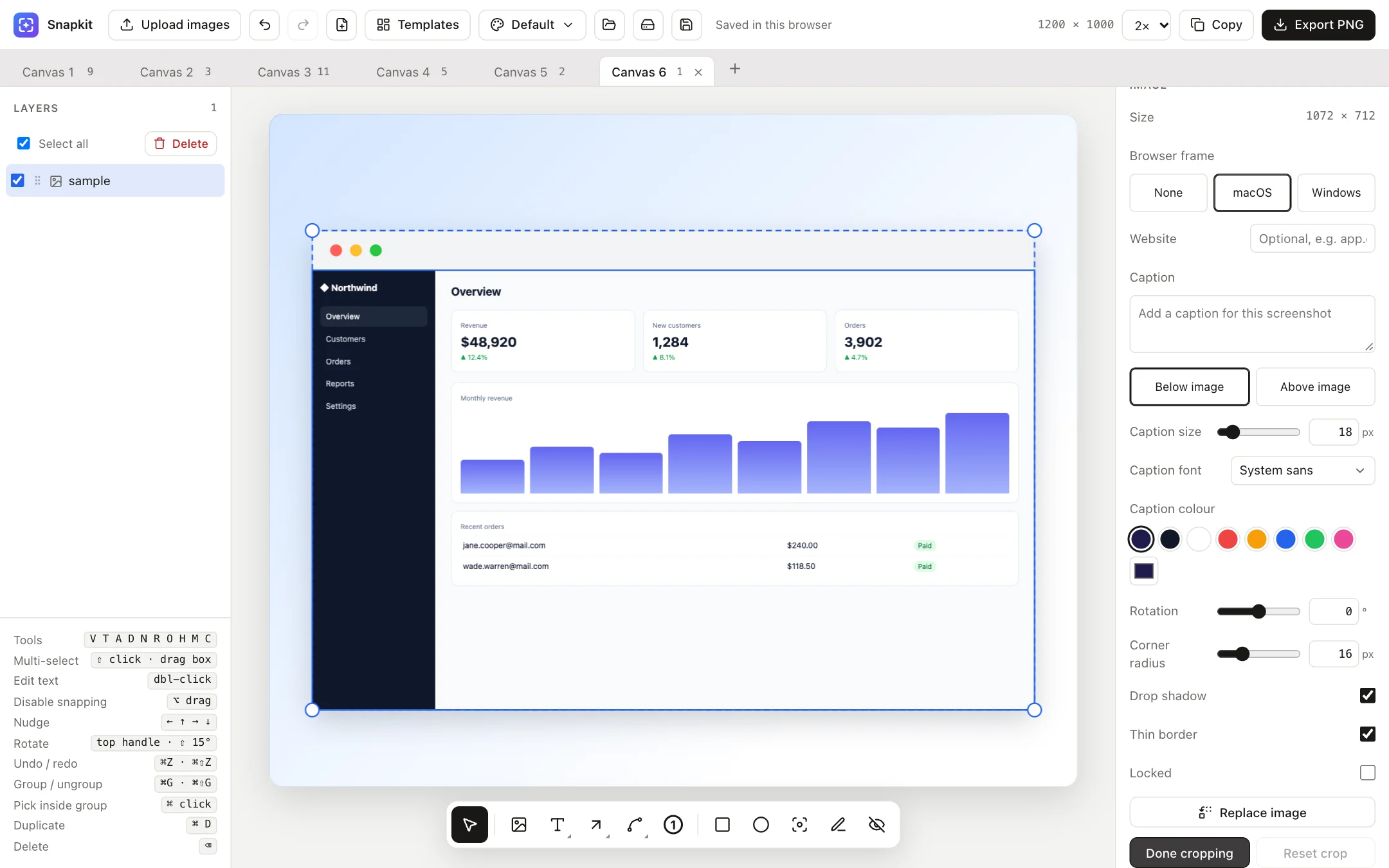This screenshot has width=1389, height=868.
Task: Select the numbered step marker tool
Action: pos(673,824)
